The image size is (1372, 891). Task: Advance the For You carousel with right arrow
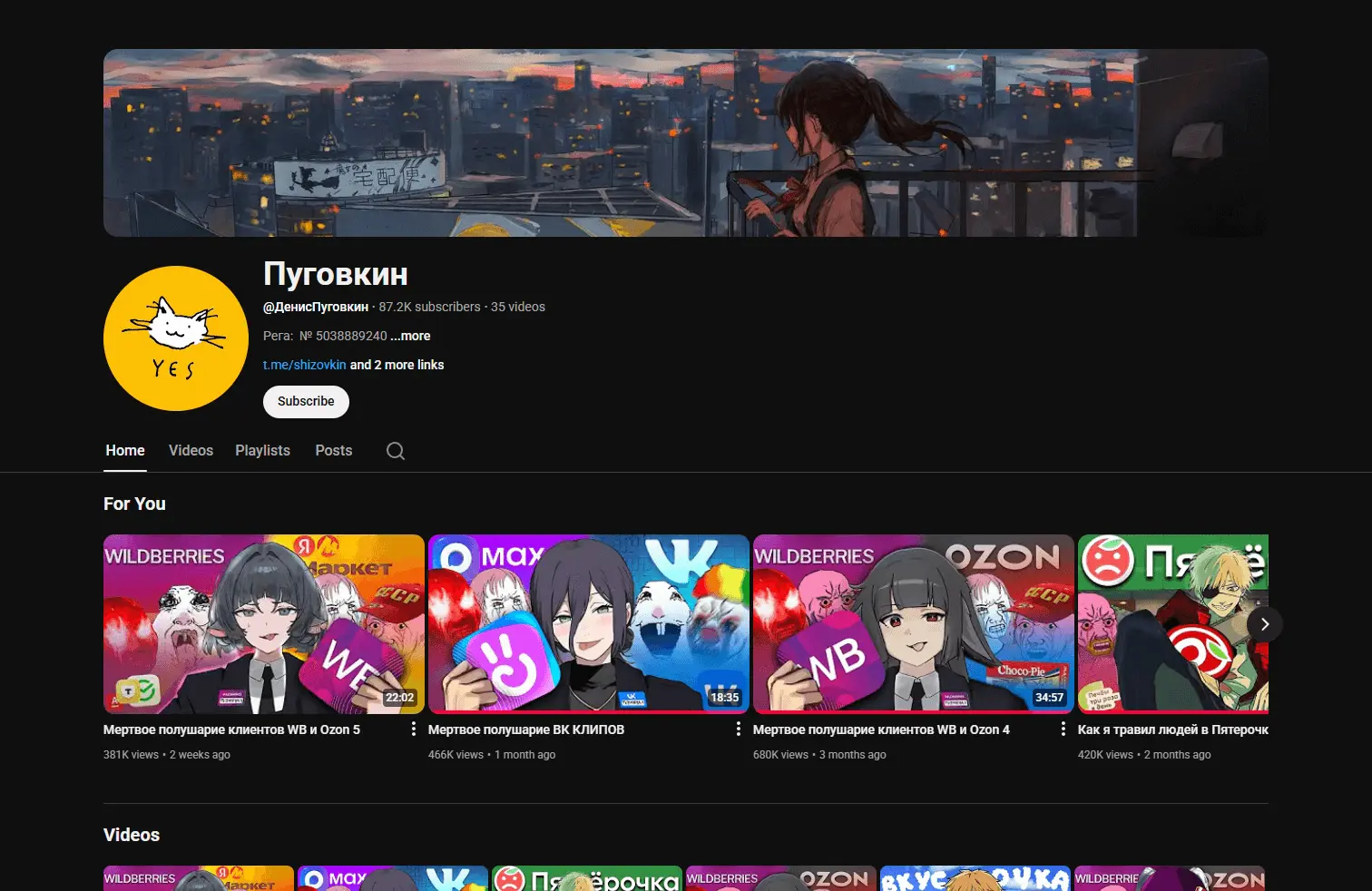tap(1264, 624)
